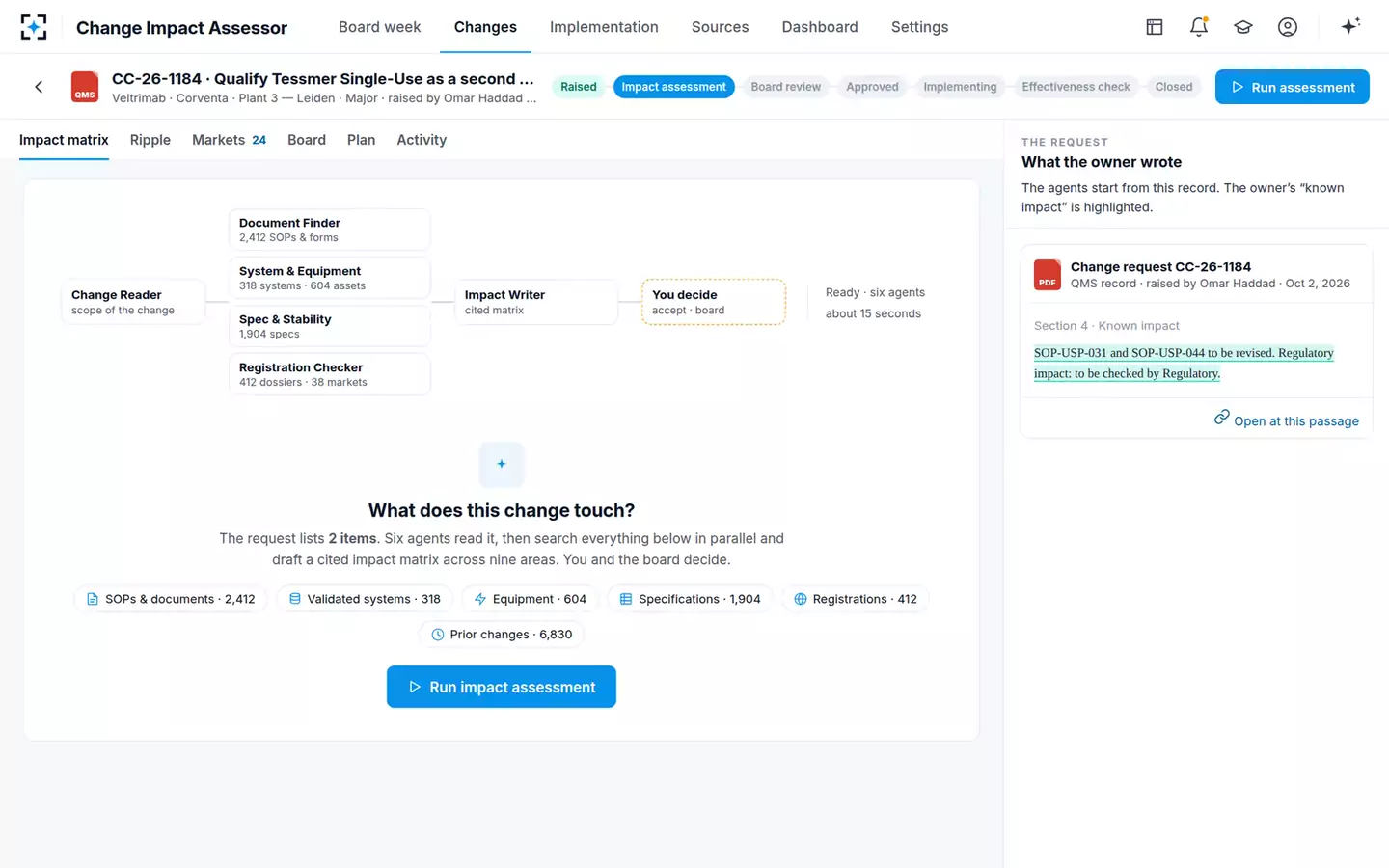Select the Board review status step
The height and width of the screenshot is (868, 1389).
[786, 87]
